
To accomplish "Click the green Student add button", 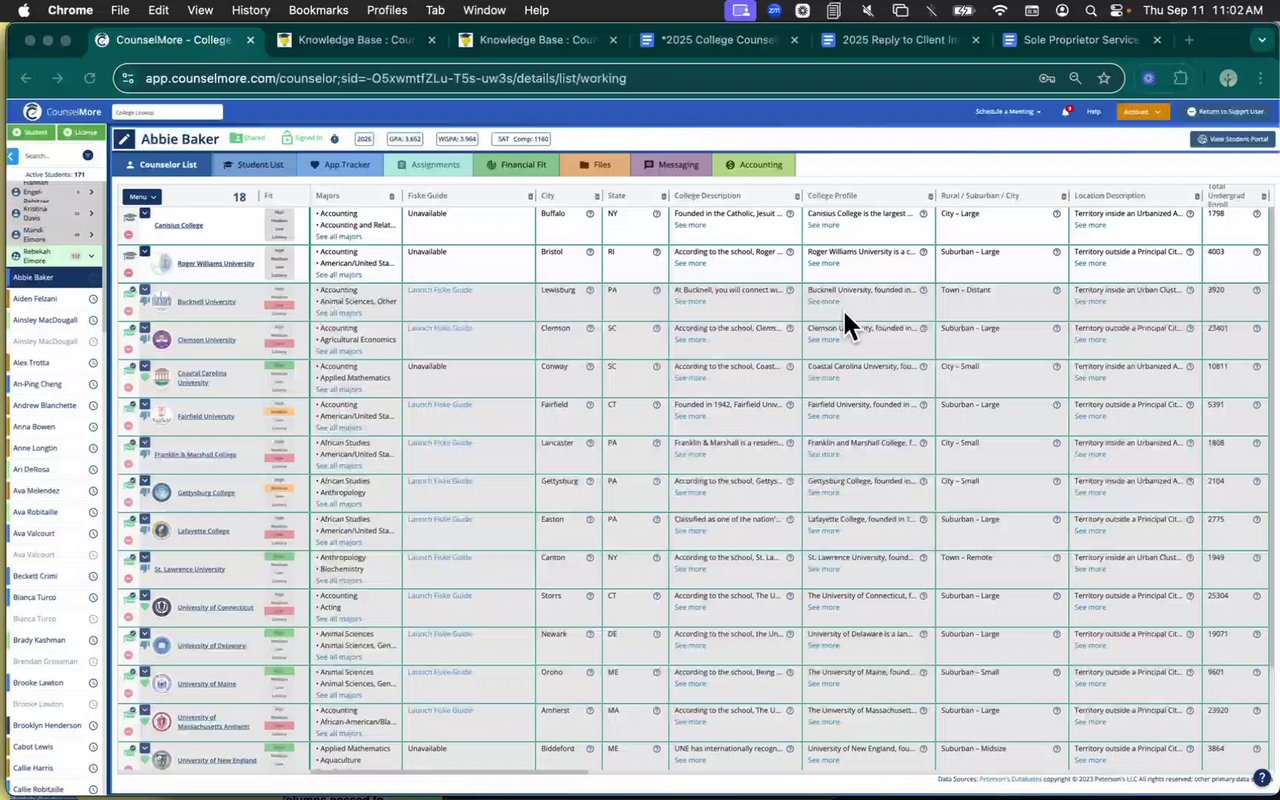I will [x=30, y=132].
